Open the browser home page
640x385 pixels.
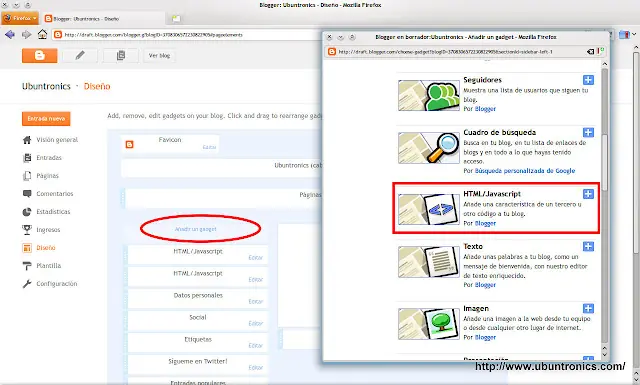[x=42, y=34]
